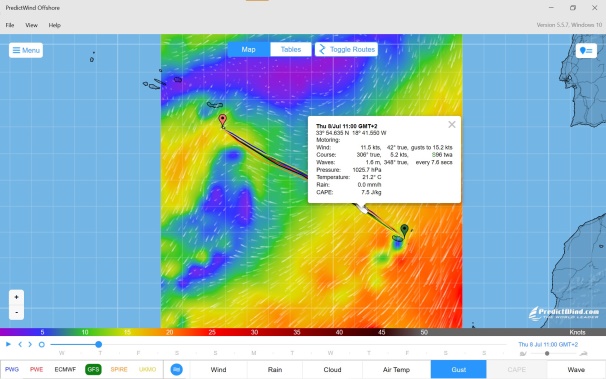
Task: Click the timeline slider handle
Action: [99, 344]
